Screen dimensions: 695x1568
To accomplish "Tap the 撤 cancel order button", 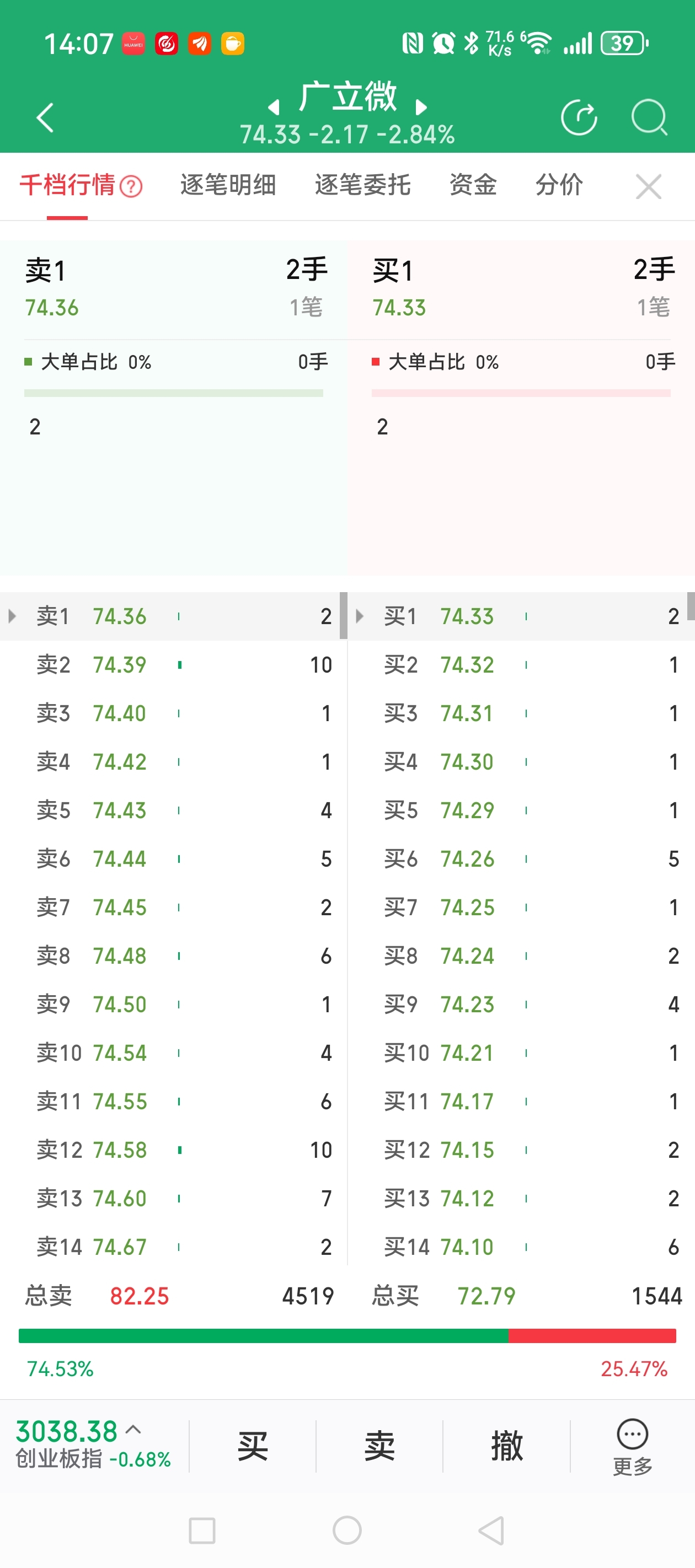I will 506,1446.
